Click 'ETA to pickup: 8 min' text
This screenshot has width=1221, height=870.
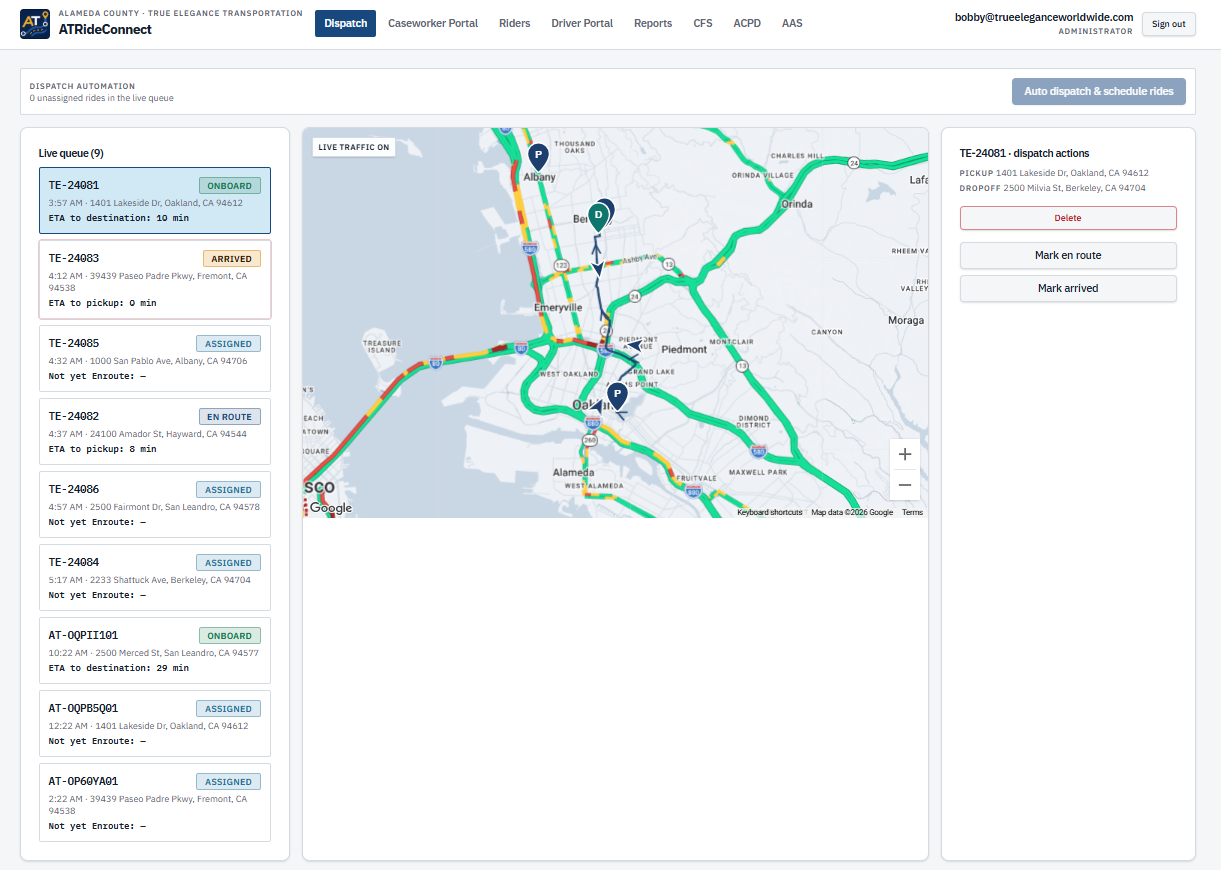tap(102, 449)
